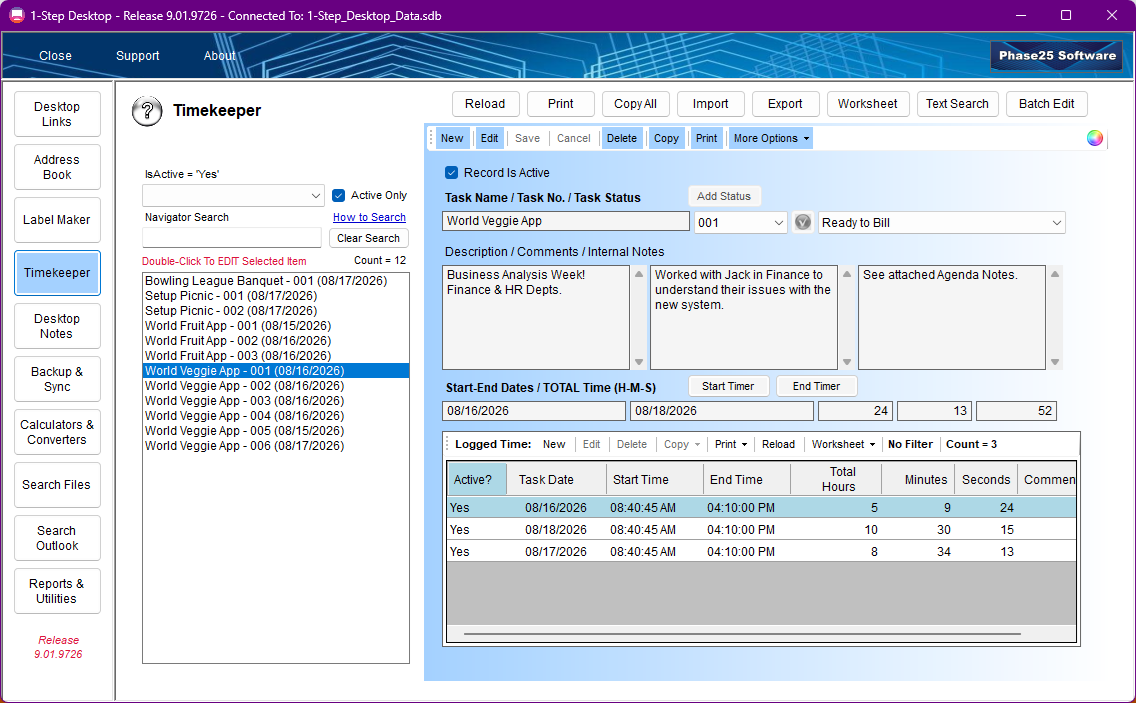Click down arrow of Comments box scrollbar
The height and width of the screenshot is (703, 1136).
[846, 362]
